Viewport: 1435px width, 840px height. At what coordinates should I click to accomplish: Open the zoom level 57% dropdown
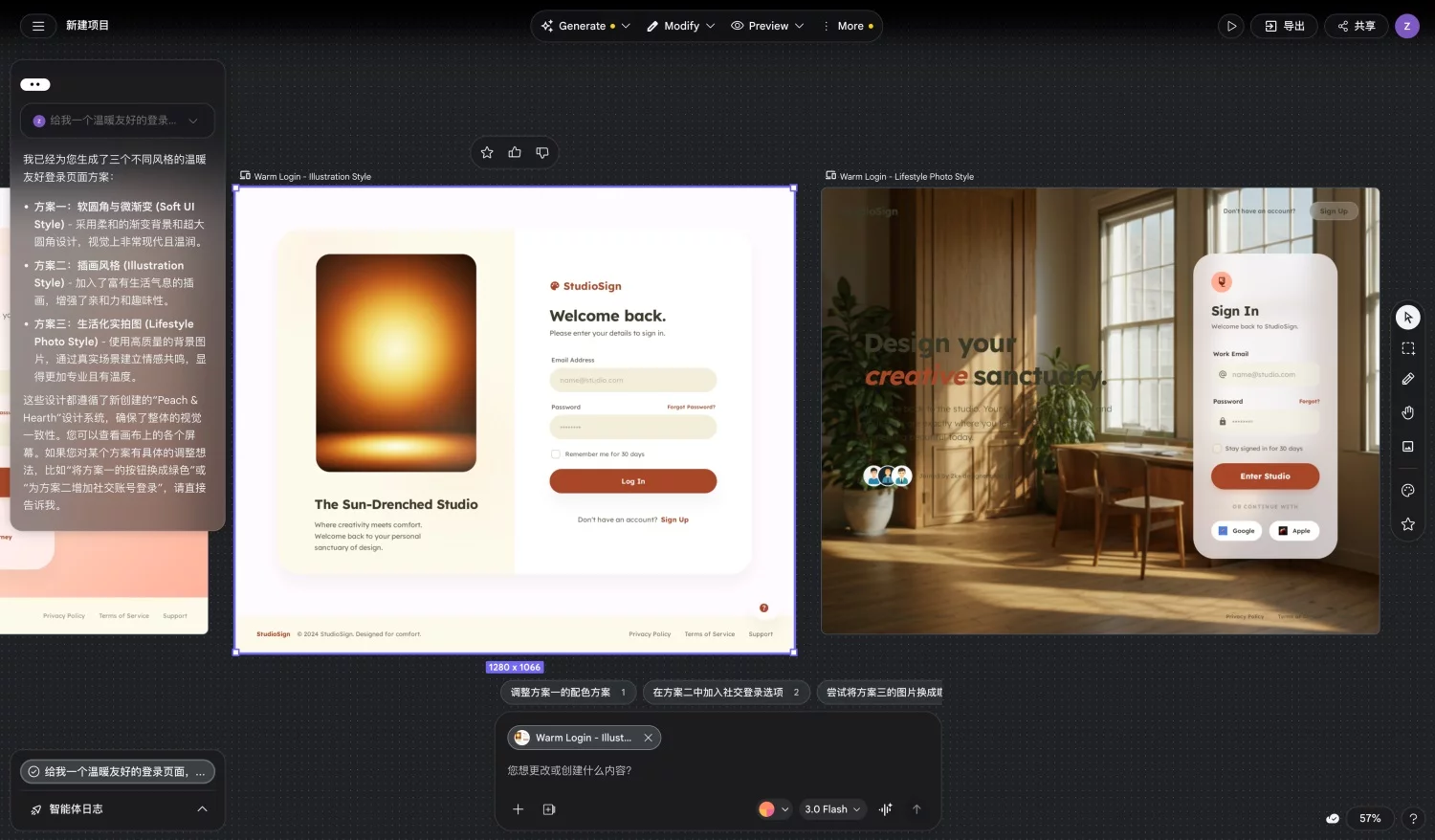tap(1370, 819)
